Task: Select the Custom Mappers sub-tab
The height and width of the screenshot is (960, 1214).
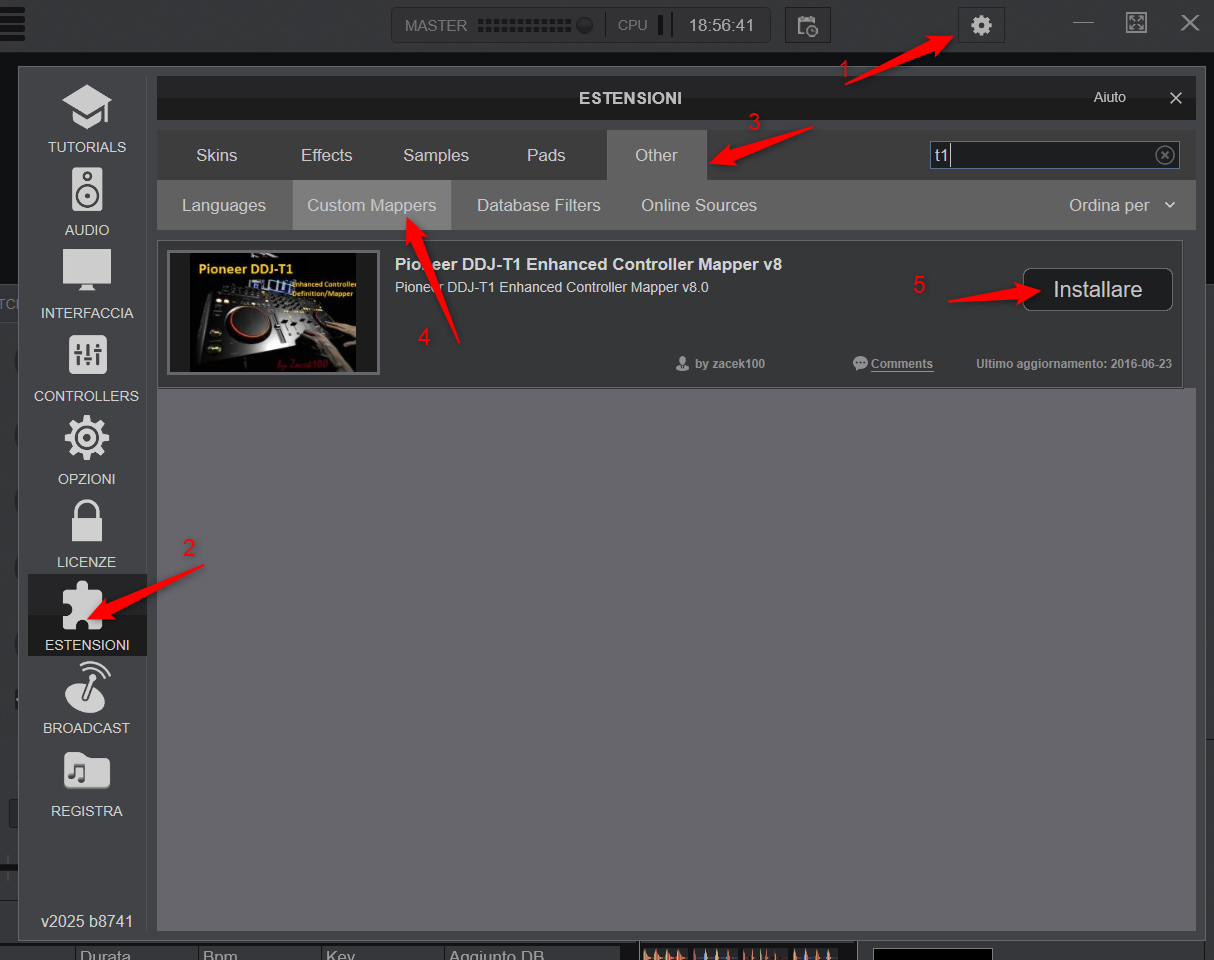Action: point(372,205)
